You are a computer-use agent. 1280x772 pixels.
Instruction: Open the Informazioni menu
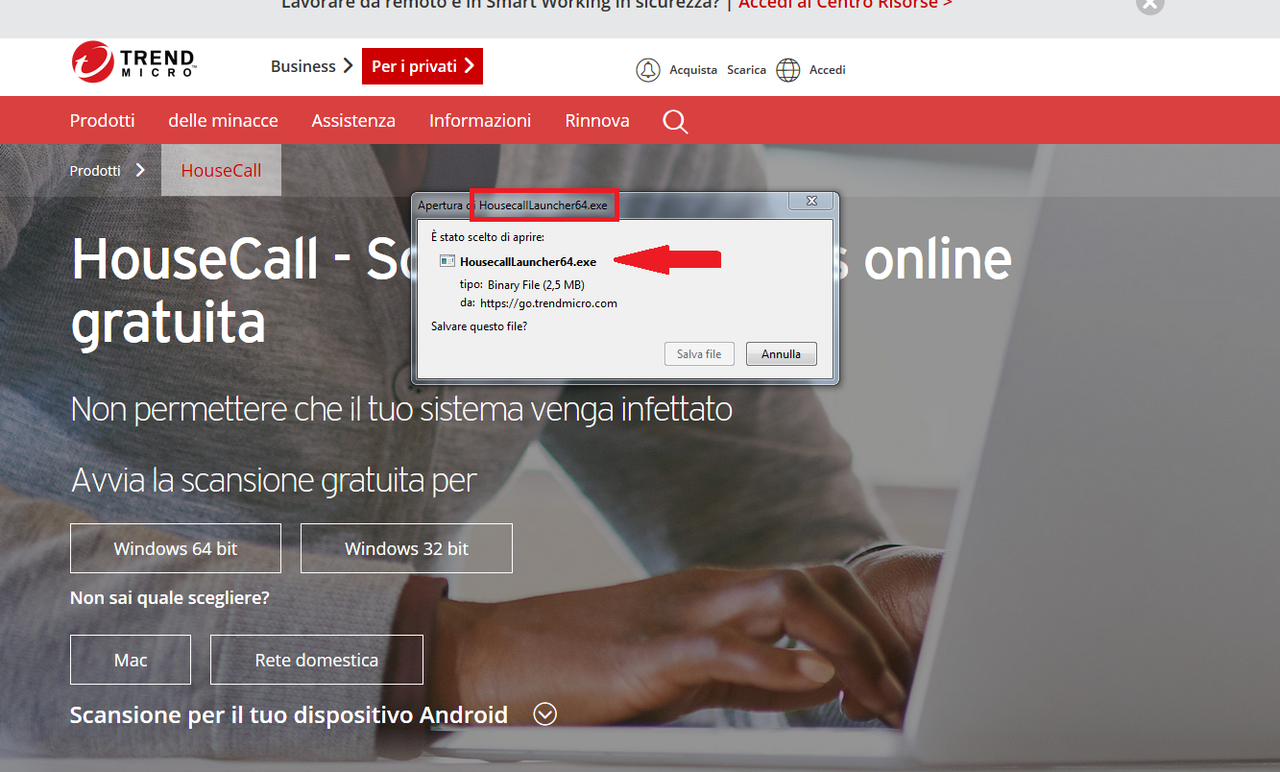pyautogui.click(x=480, y=121)
